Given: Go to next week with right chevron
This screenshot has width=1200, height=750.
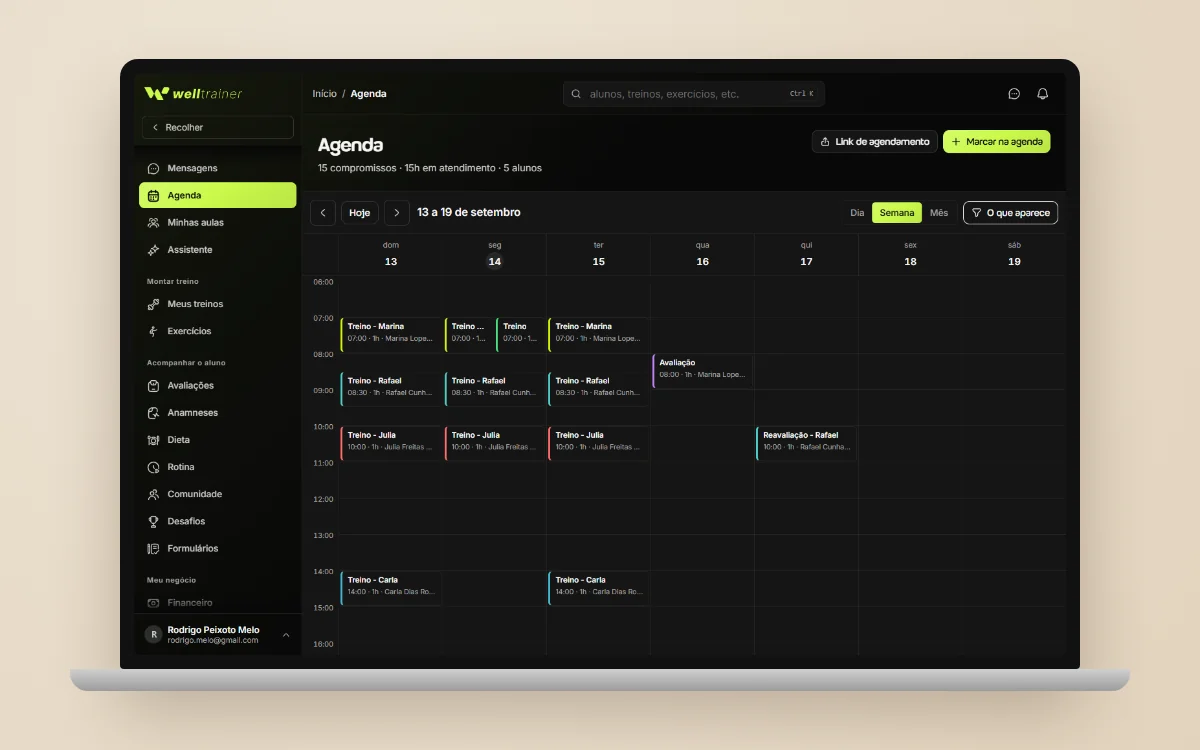Looking at the screenshot, I should pos(397,213).
